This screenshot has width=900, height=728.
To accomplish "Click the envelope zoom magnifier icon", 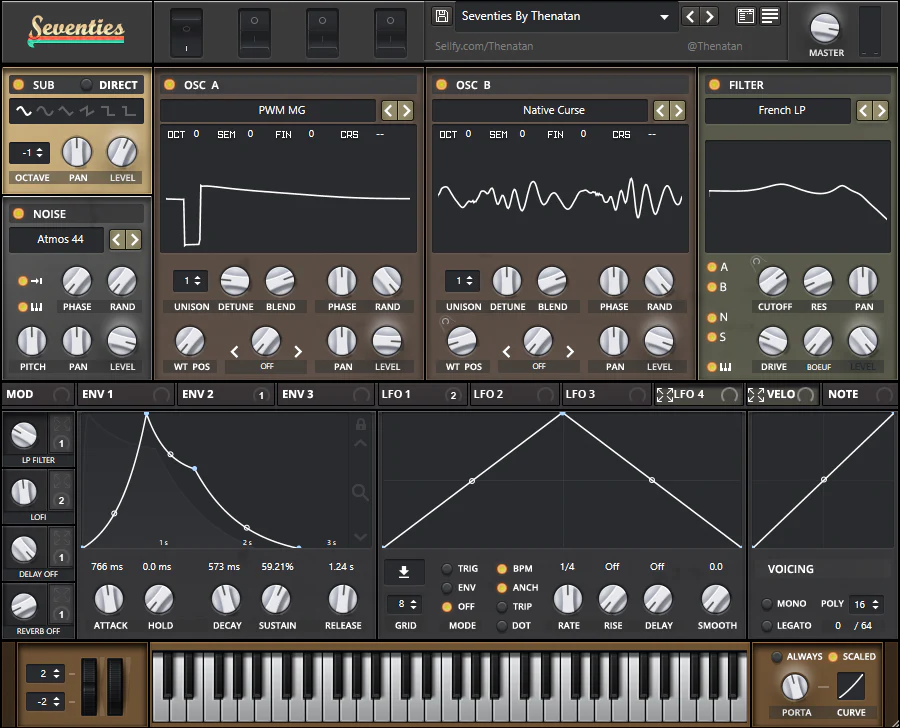I will click(x=360, y=491).
